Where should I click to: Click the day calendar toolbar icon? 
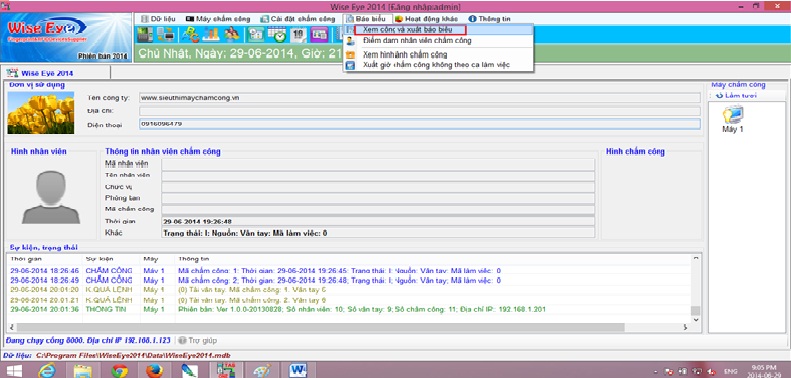coord(298,34)
